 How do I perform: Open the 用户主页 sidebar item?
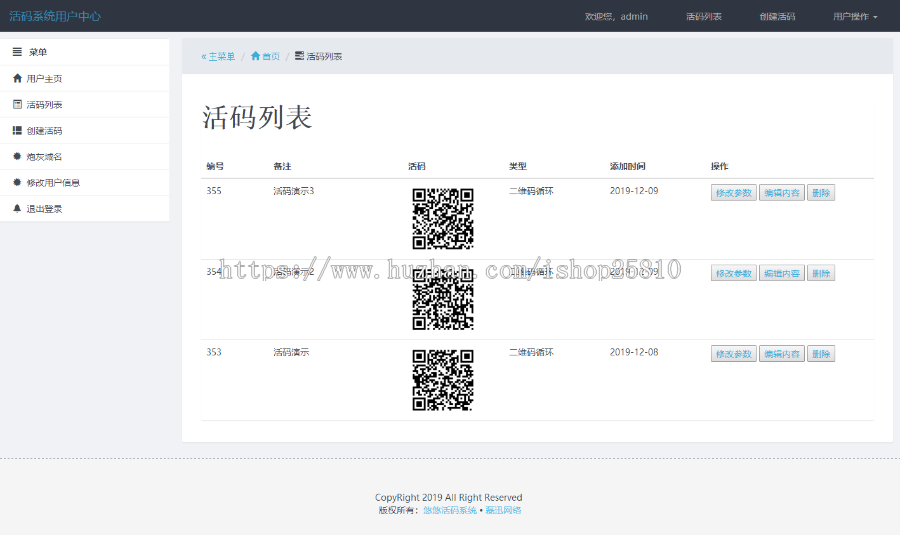click(x=85, y=79)
